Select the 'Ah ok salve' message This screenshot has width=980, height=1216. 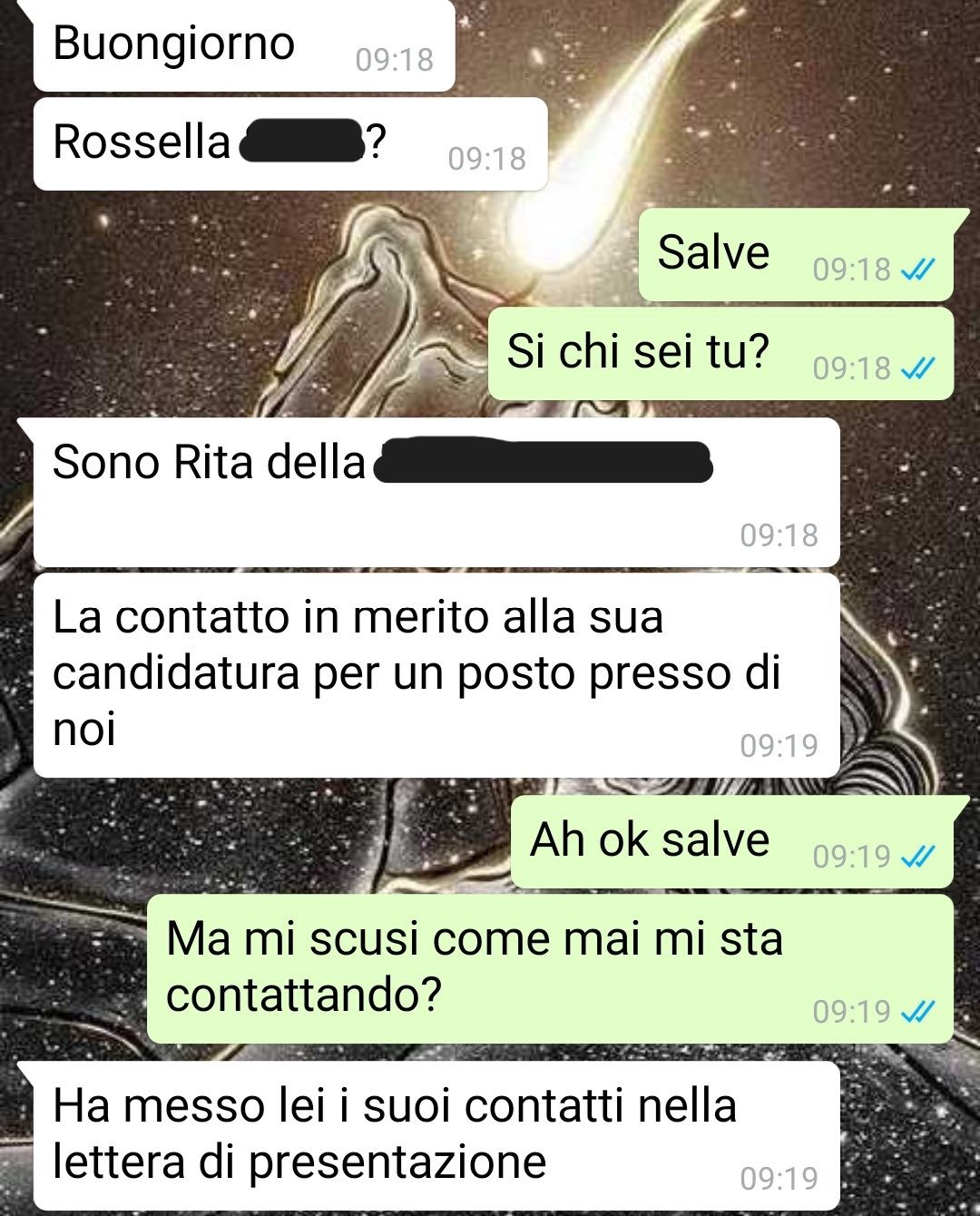coord(732,842)
